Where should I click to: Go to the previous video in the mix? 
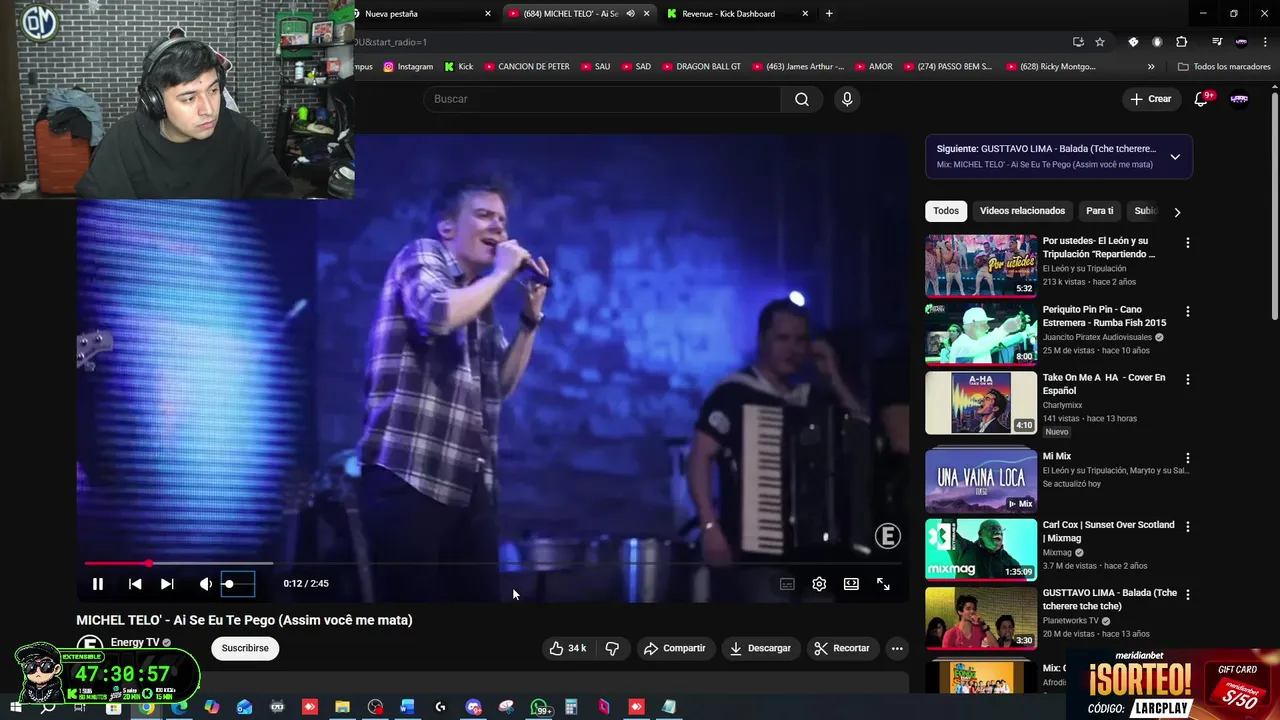(x=135, y=584)
